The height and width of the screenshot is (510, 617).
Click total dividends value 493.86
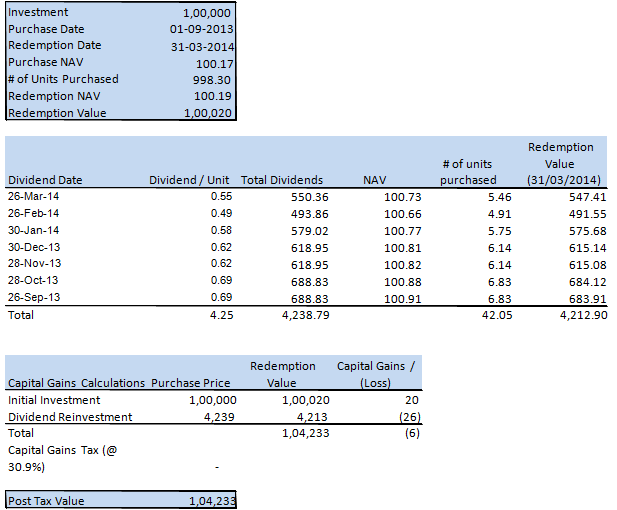(x=309, y=214)
